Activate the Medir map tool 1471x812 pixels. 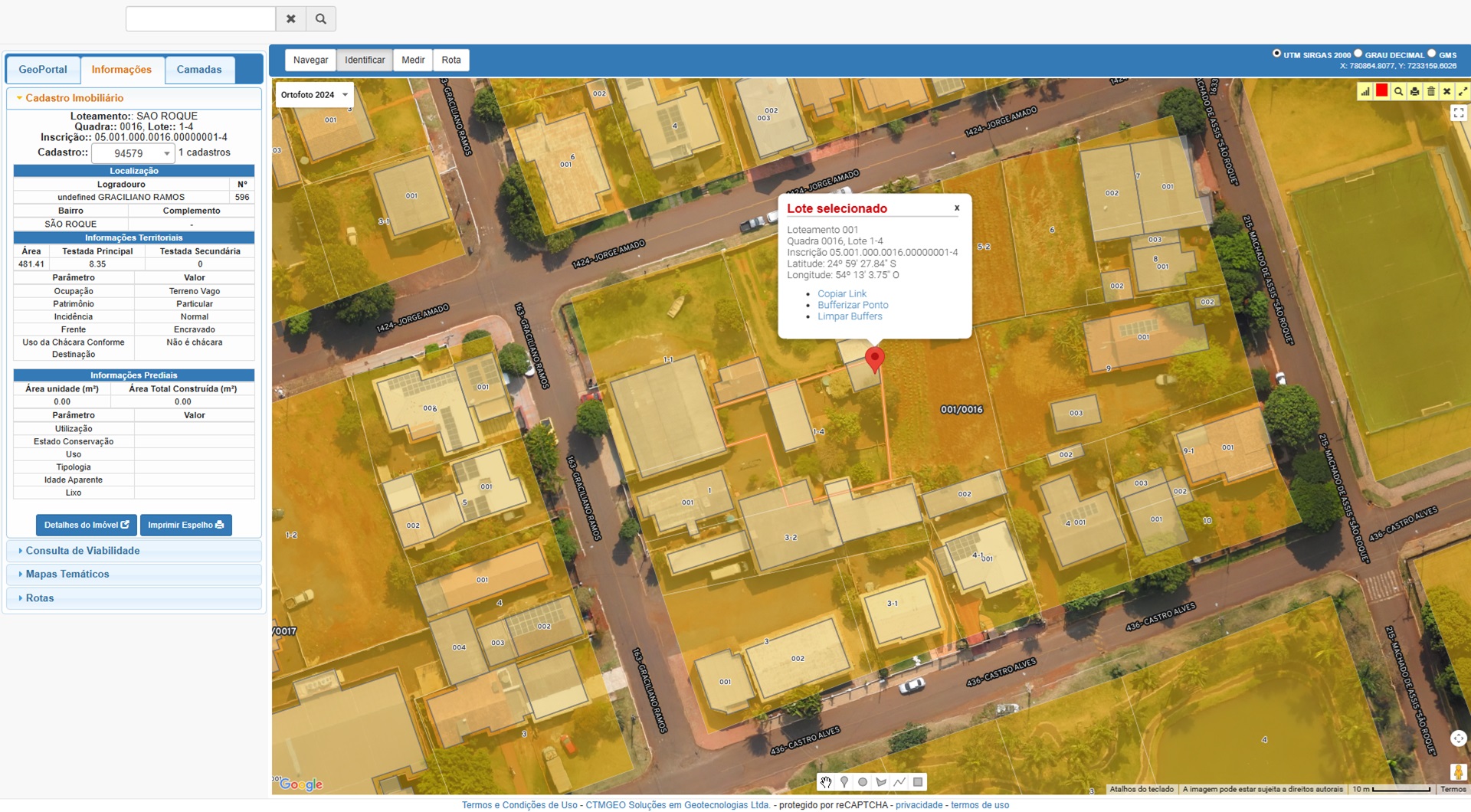(413, 60)
